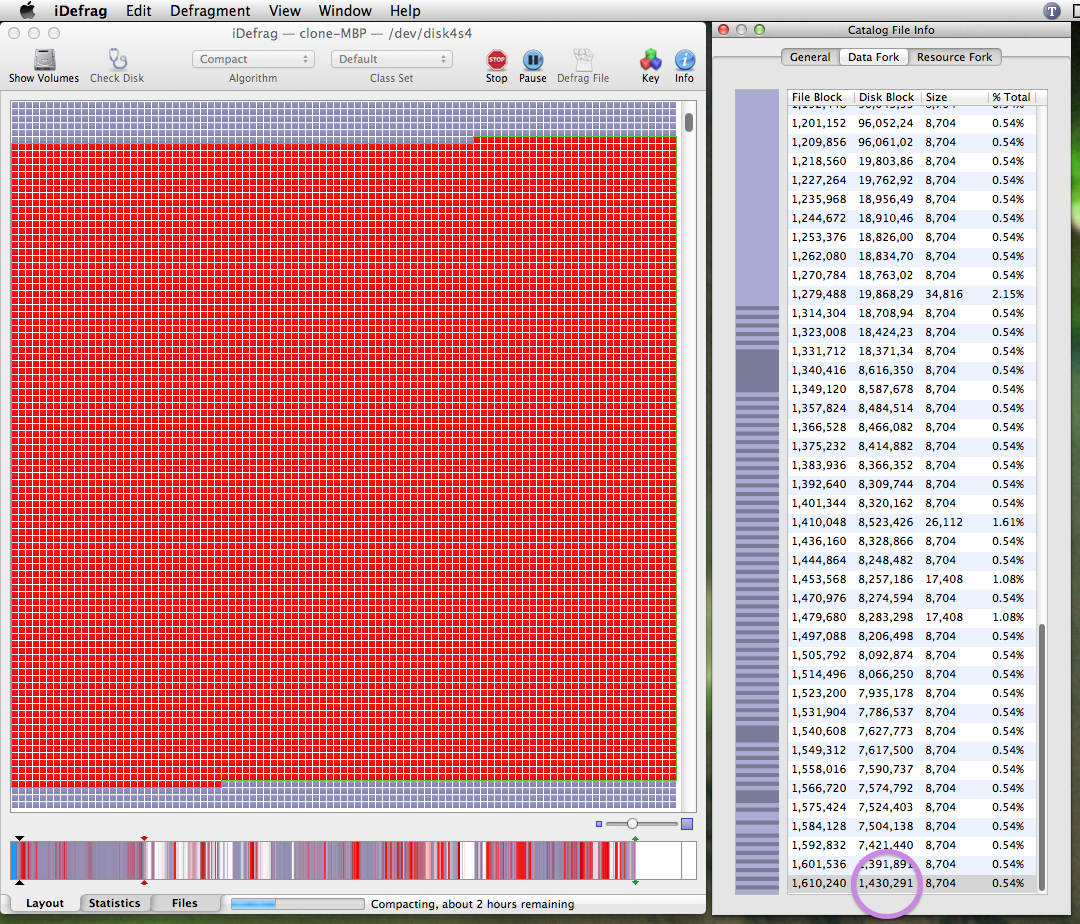Open the Compact algorithm dropdown
Screen dimensions: 1080x924
(x=253, y=59)
